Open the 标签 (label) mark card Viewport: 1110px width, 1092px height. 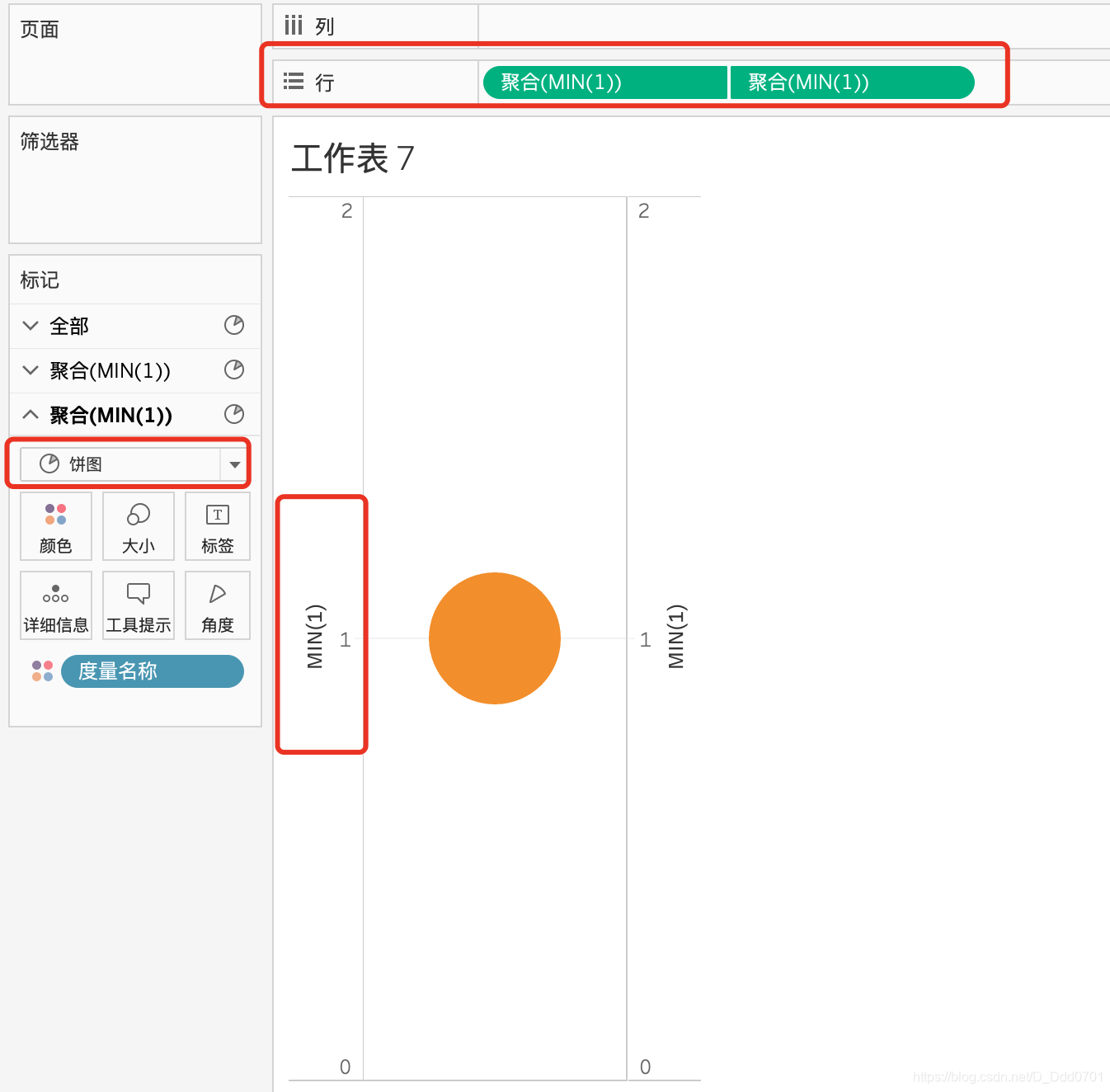point(218,527)
